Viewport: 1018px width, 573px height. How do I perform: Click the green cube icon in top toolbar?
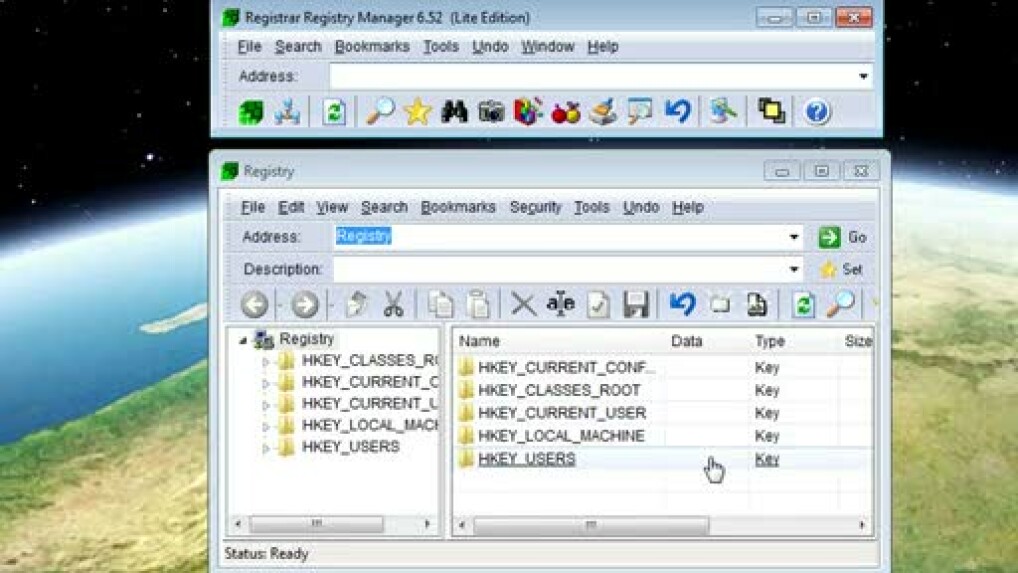pyautogui.click(x=251, y=111)
